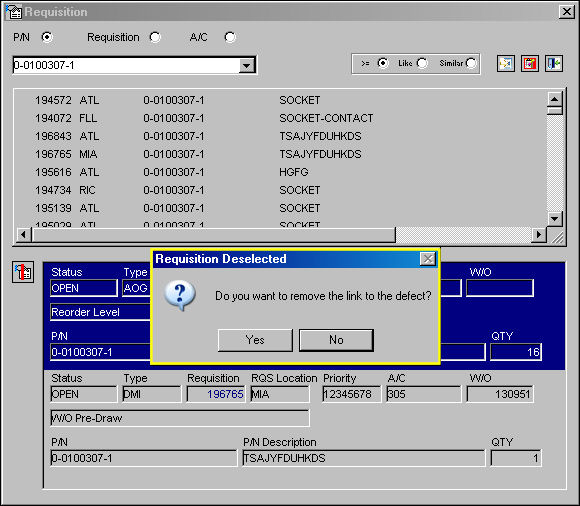Click the list's horizontal scrollbar right arrow
This screenshot has height=506, width=580.
point(539,235)
